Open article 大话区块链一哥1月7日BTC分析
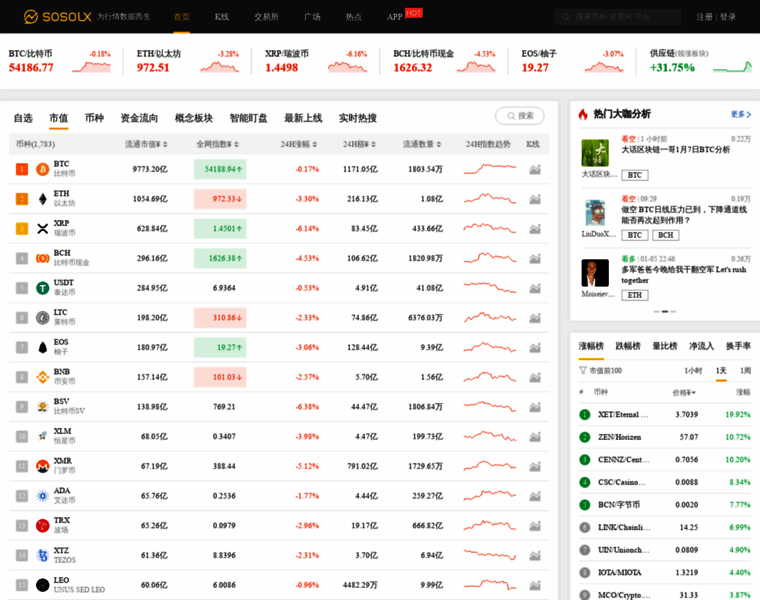Viewport: 760px width, 600px height. [675, 150]
